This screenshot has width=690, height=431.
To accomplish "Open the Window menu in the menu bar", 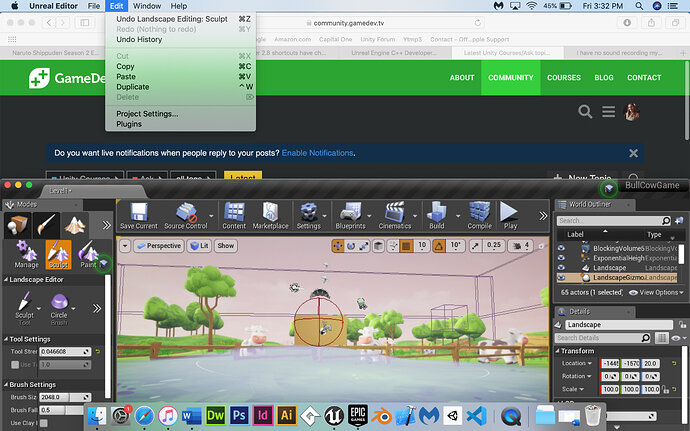I will point(147,6).
